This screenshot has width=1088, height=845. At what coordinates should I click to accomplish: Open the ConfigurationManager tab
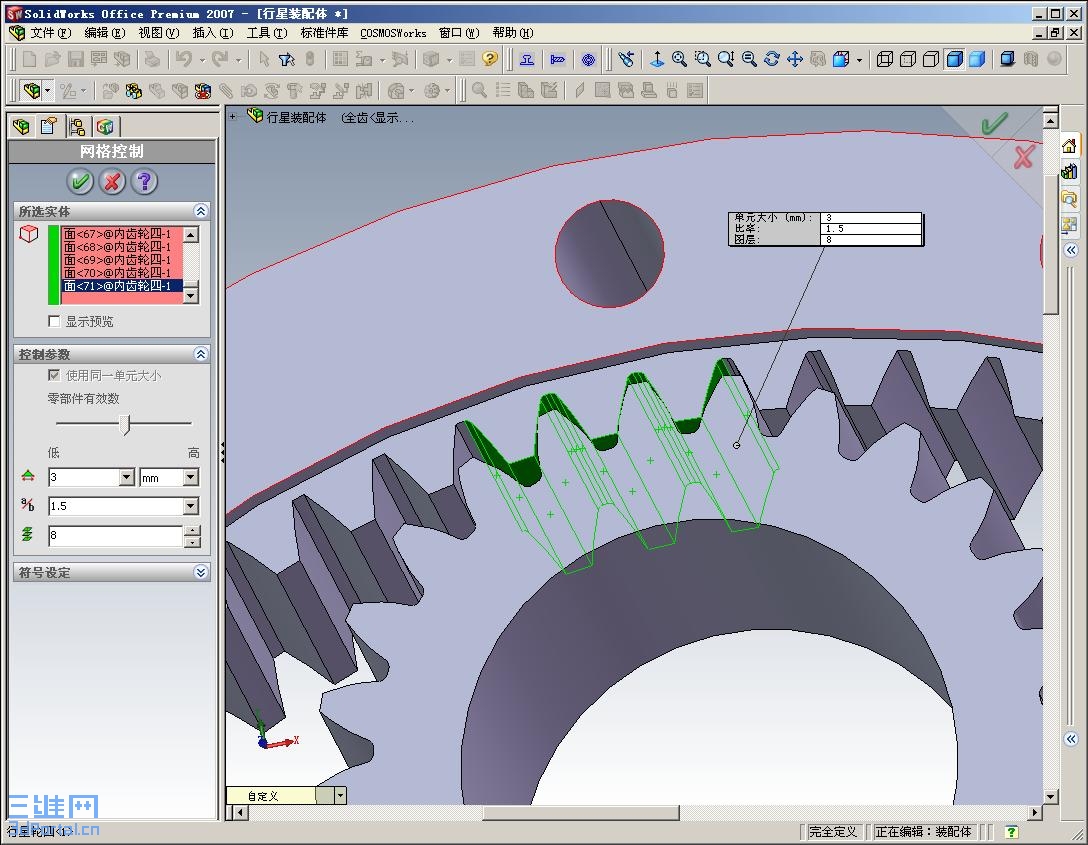click(77, 126)
